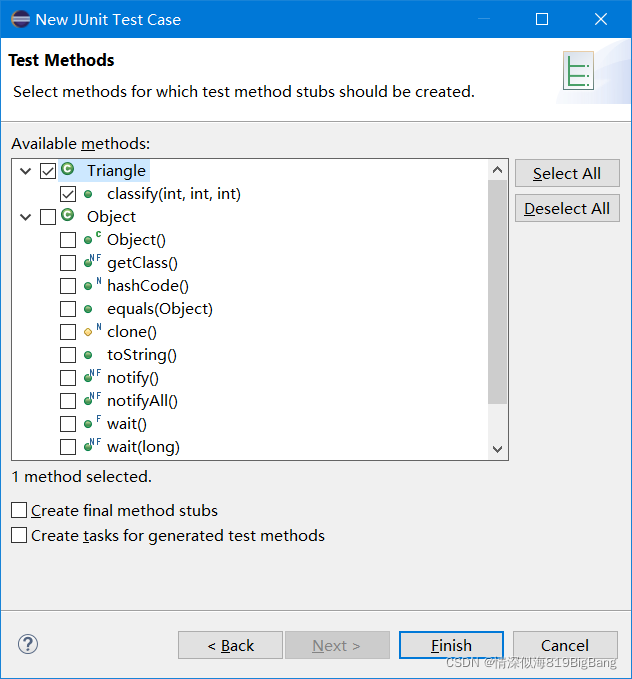Click the Object() constructor icon
Viewport: 632px width, 679px height.
[92, 239]
